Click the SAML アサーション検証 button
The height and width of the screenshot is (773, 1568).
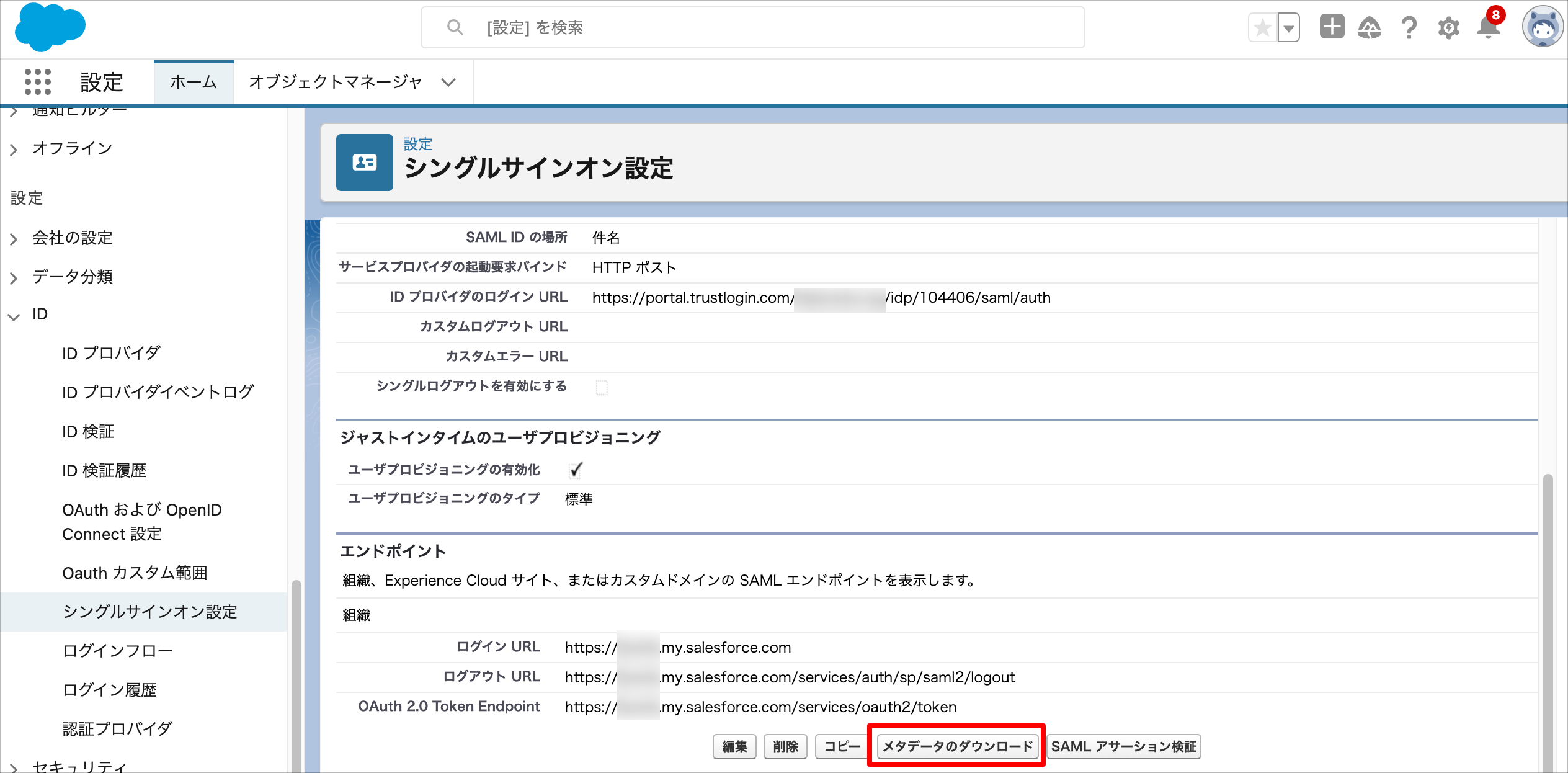pyautogui.click(x=1124, y=746)
